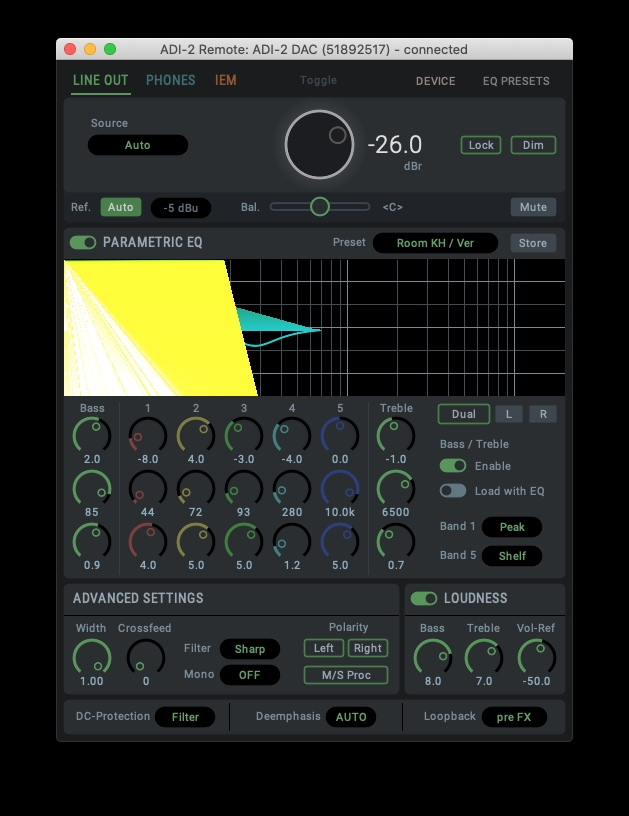Open the Deemphasis AUTO dropdown
This screenshot has height=816, width=629.
click(351, 717)
